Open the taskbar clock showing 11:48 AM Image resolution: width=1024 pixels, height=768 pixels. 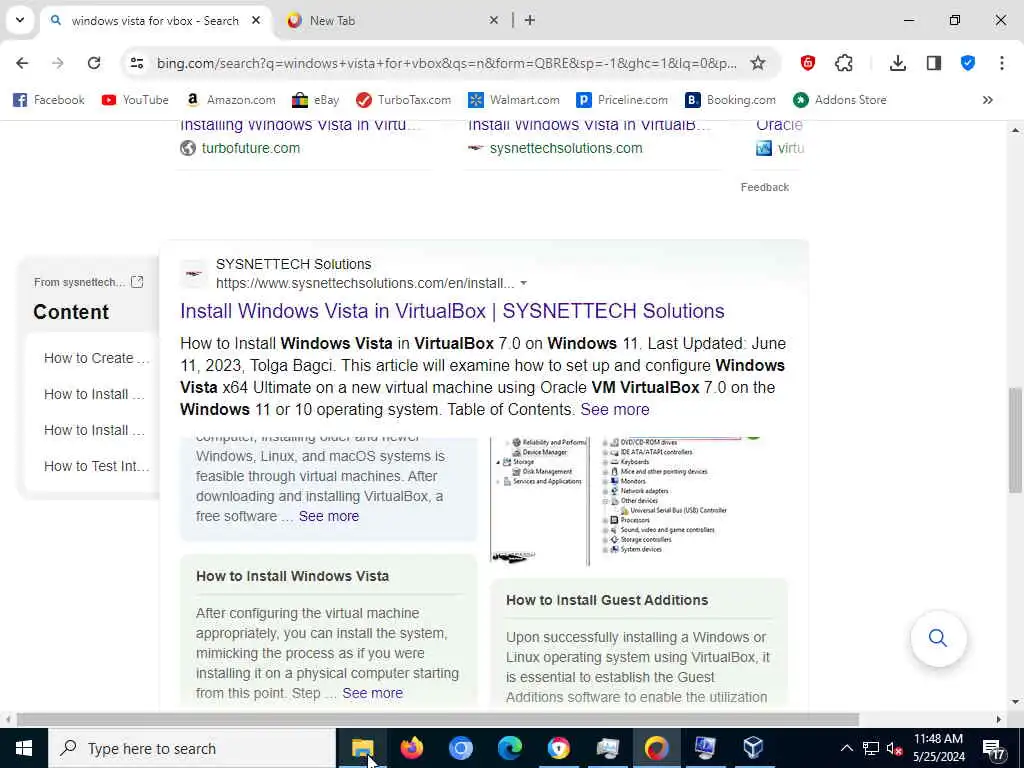(x=938, y=748)
